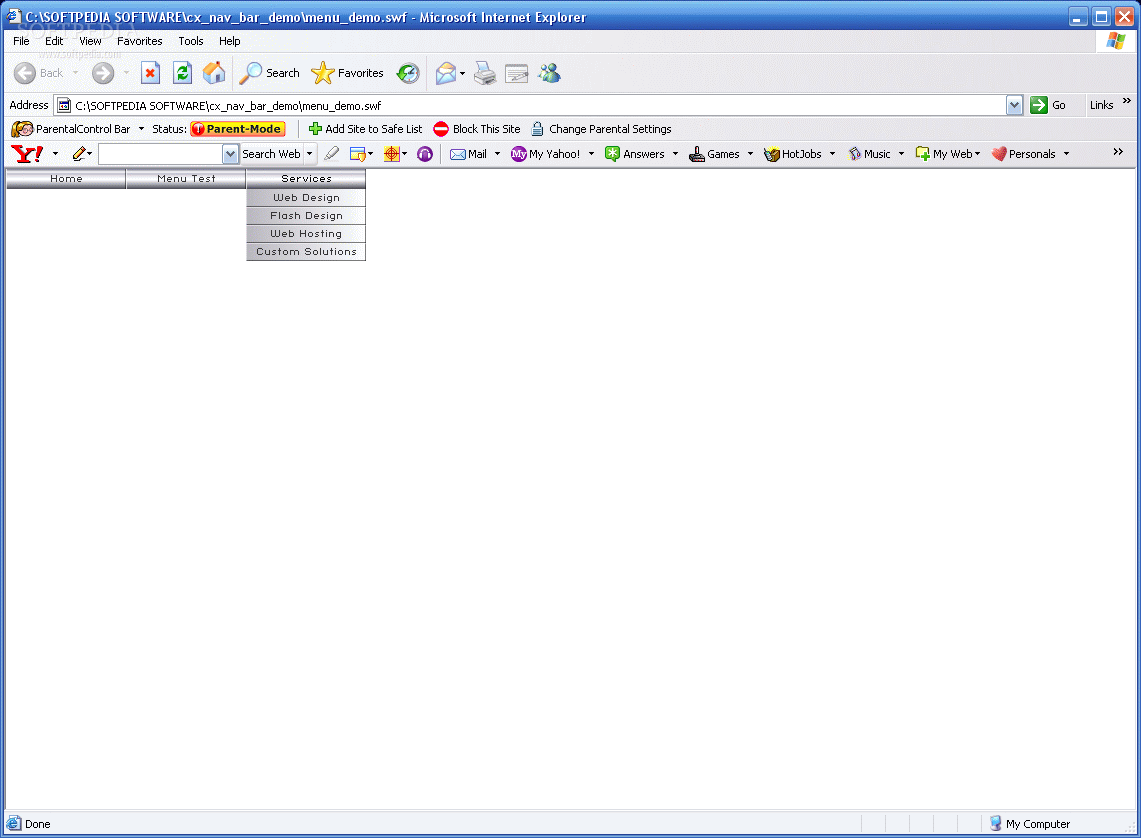1141x838 pixels.
Task: Click the Yahoo toolbar bookmarks folder icon
Action: coord(357,153)
